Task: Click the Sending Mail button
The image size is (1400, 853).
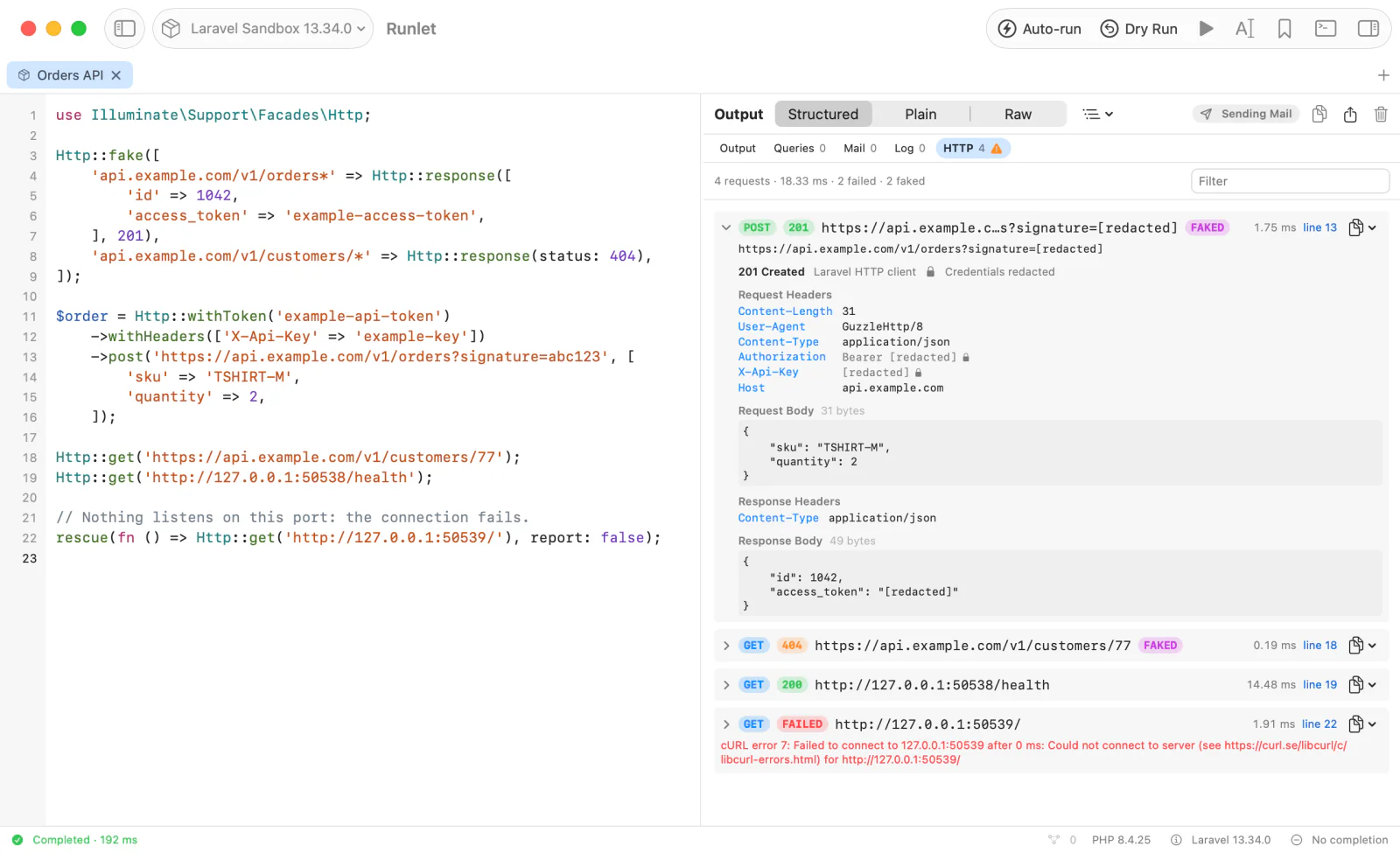Action: pyautogui.click(x=1246, y=114)
